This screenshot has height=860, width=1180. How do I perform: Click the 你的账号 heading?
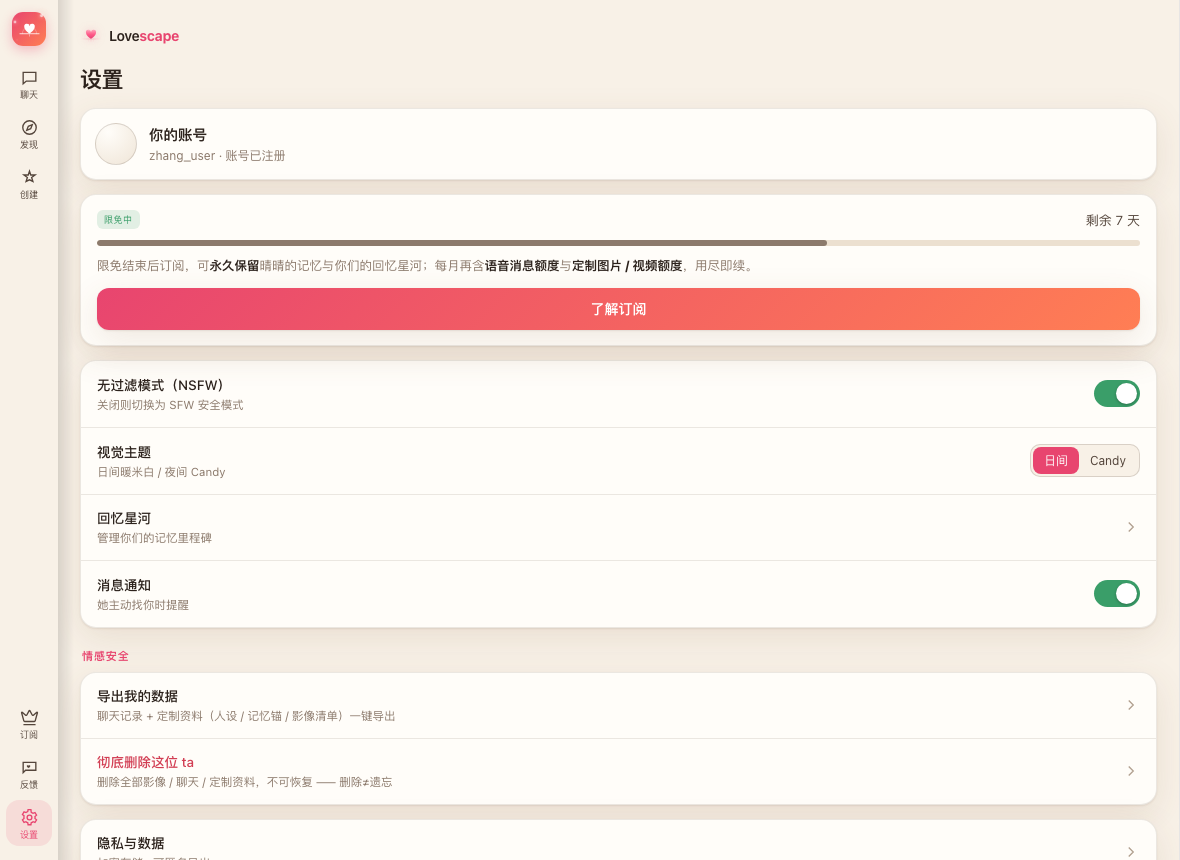click(178, 135)
